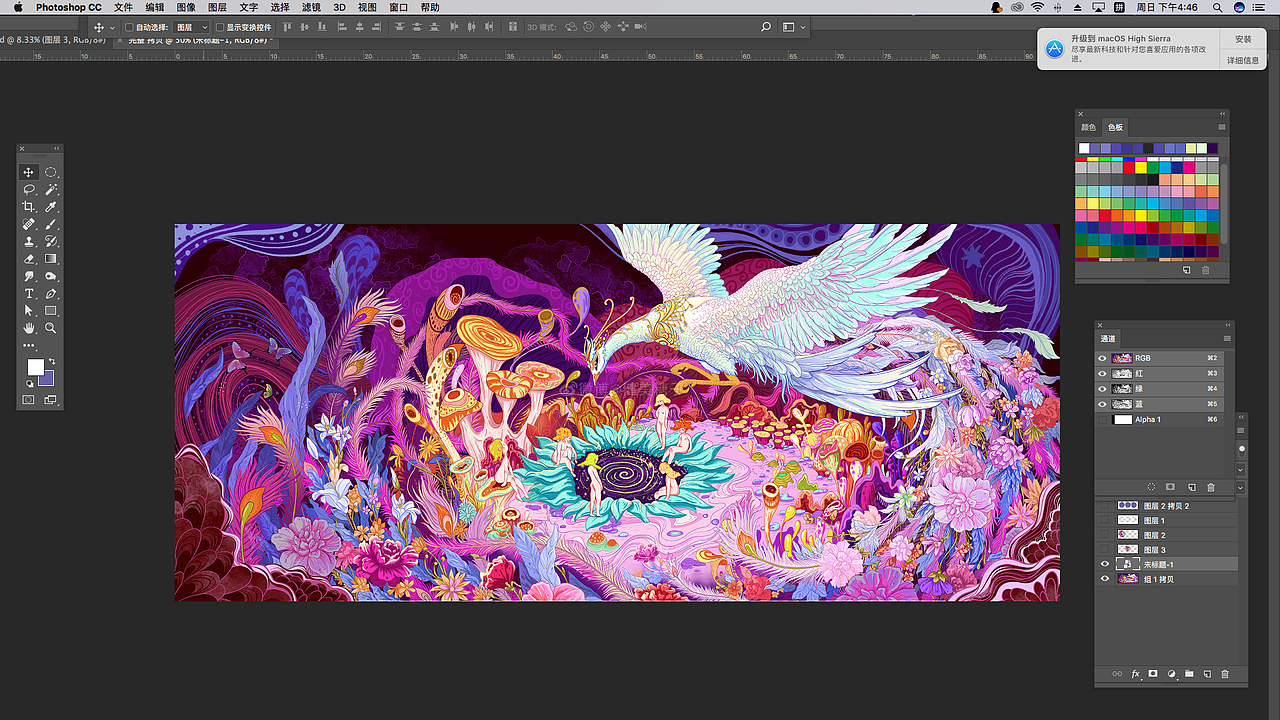Open the workspace switcher dropdown
The image size is (1280, 720).
pyautogui.click(x=793, y=27)
